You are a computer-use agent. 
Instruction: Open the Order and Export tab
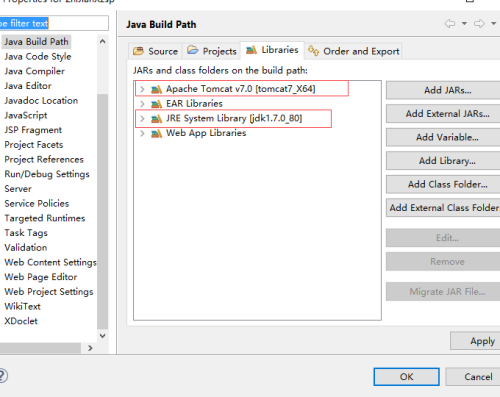(353, 51)
